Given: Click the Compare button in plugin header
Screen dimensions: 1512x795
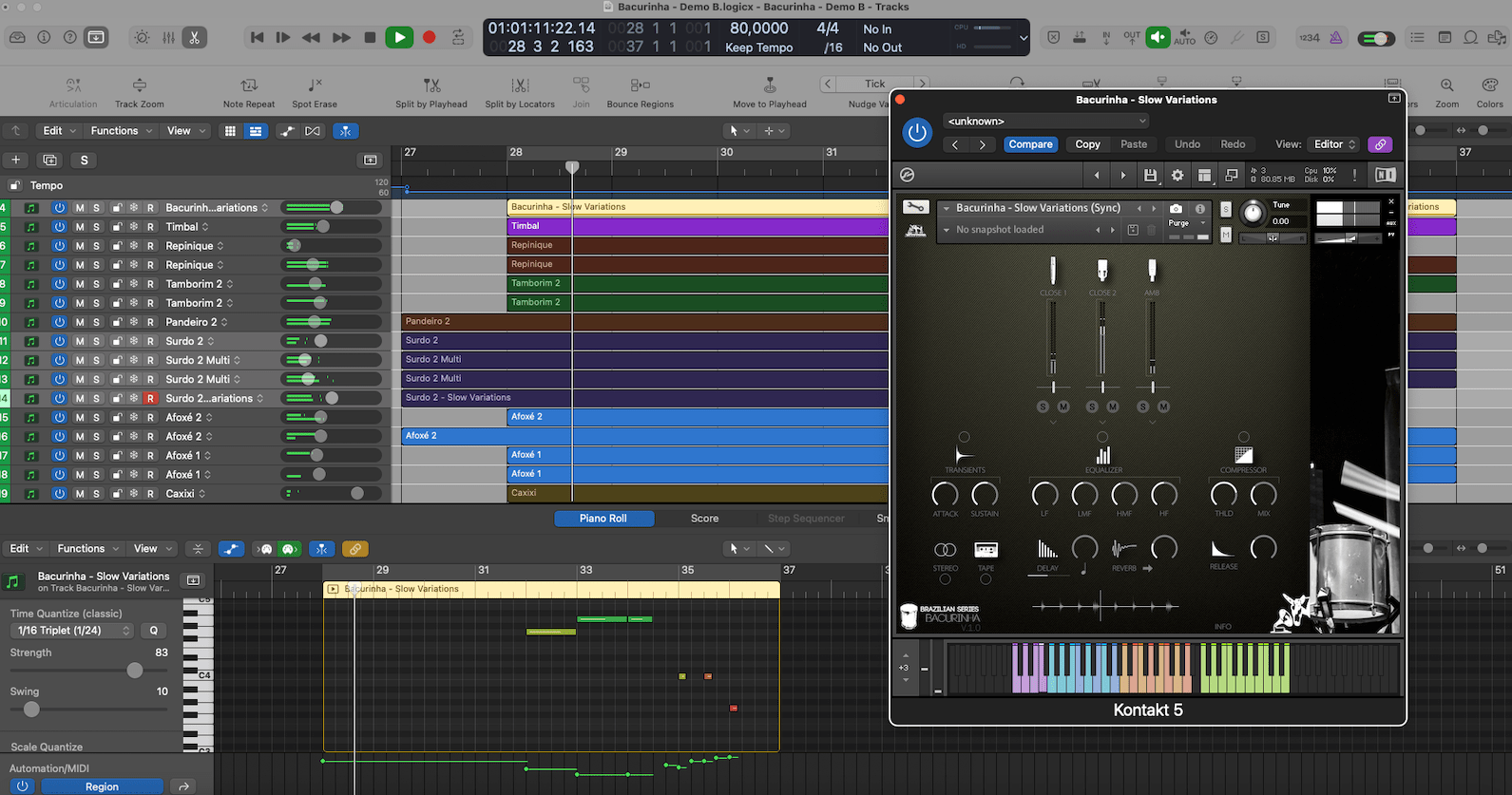Looking at the screenshot, I should [1030, 144].
